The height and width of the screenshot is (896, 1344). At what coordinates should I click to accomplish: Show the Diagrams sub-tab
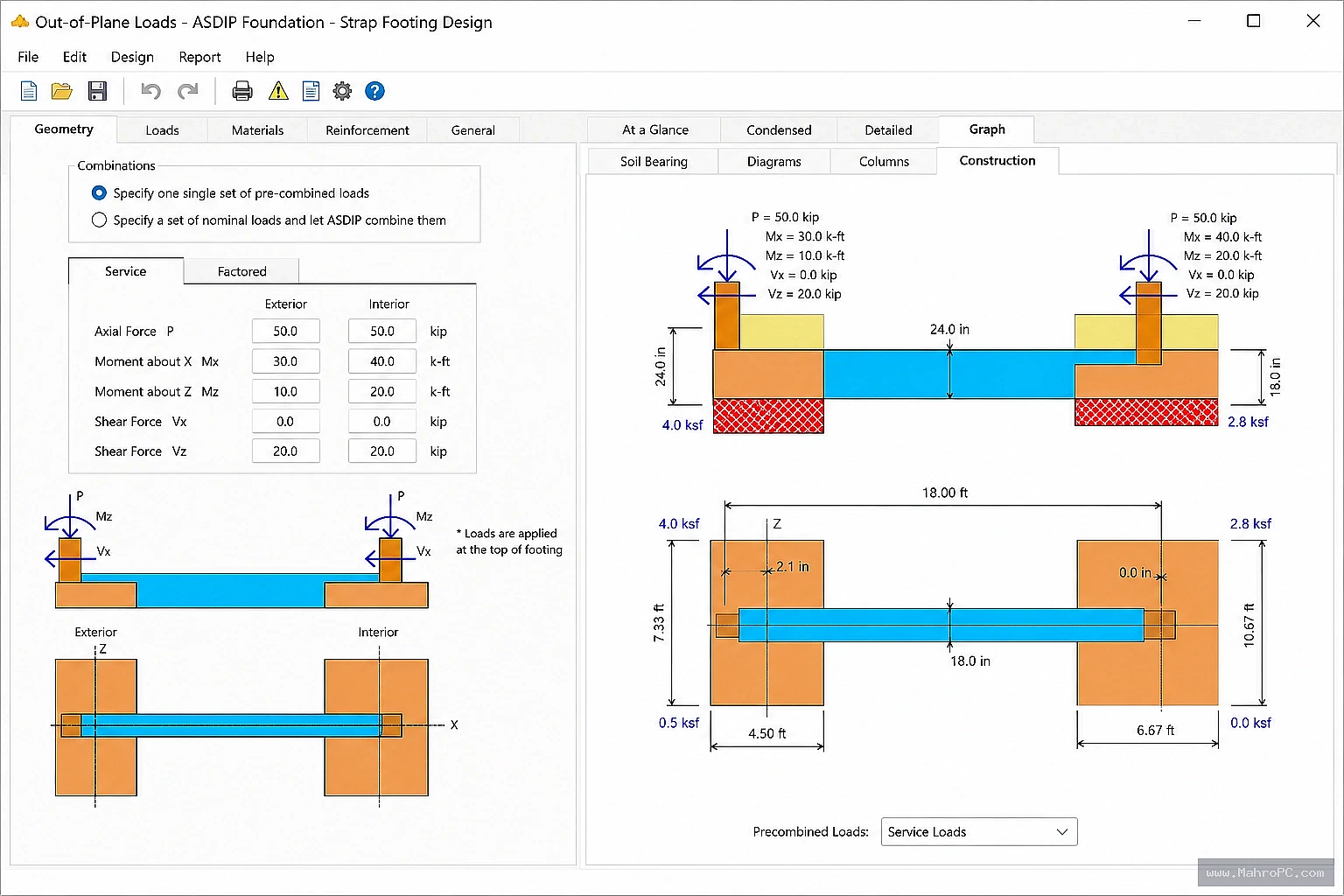pyautogui.click(x=773, y=161)
